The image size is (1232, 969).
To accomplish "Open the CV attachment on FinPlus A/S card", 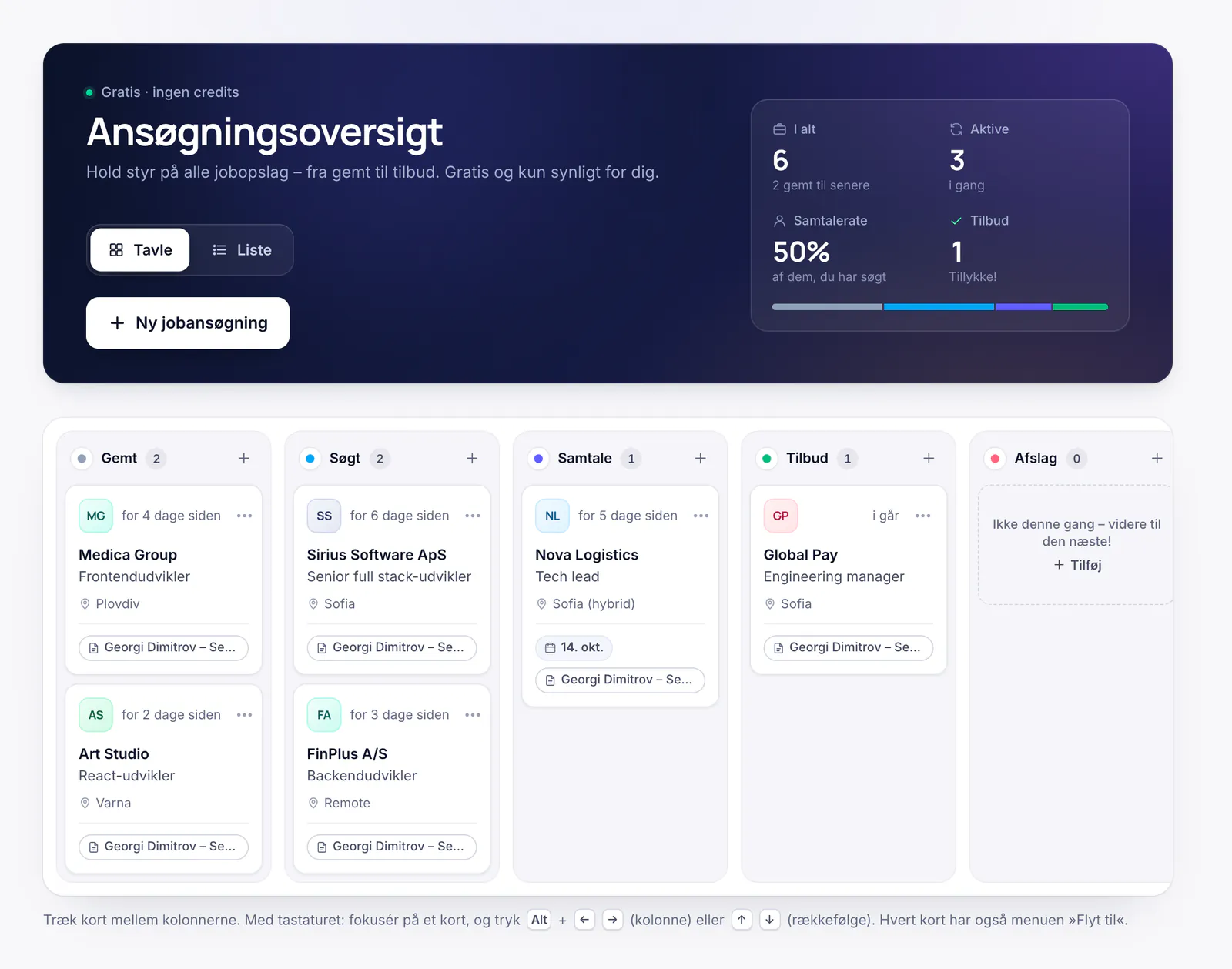I will coord(392,847).
